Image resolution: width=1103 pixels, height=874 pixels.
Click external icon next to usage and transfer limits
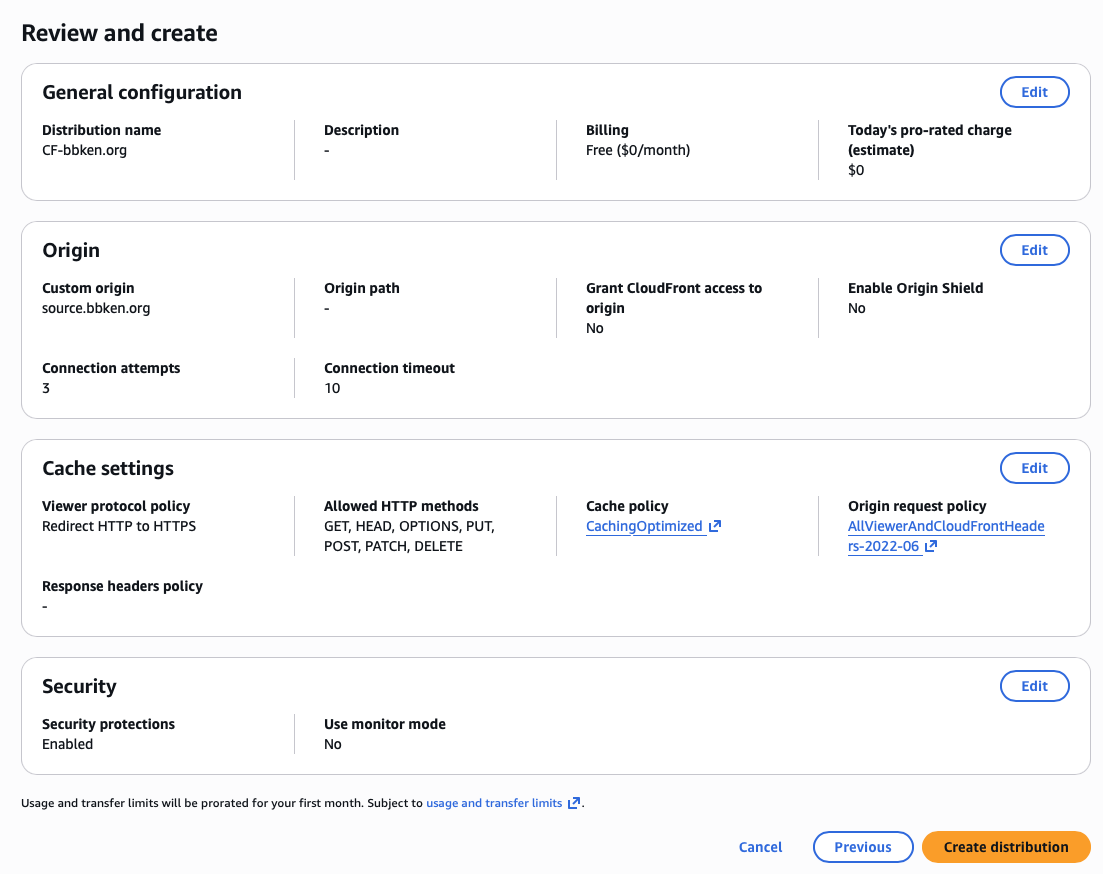[574, 803]
